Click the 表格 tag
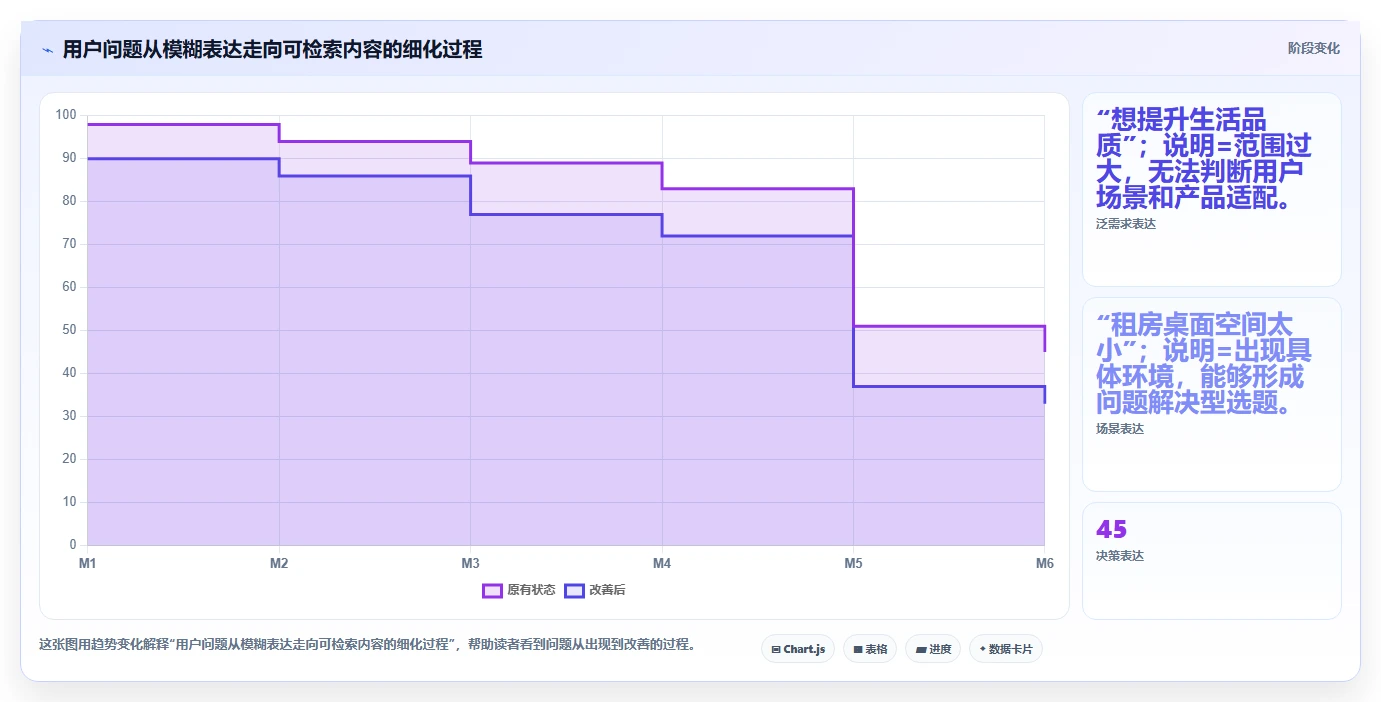The image size is (1381, 702). [x=870, y=649]
